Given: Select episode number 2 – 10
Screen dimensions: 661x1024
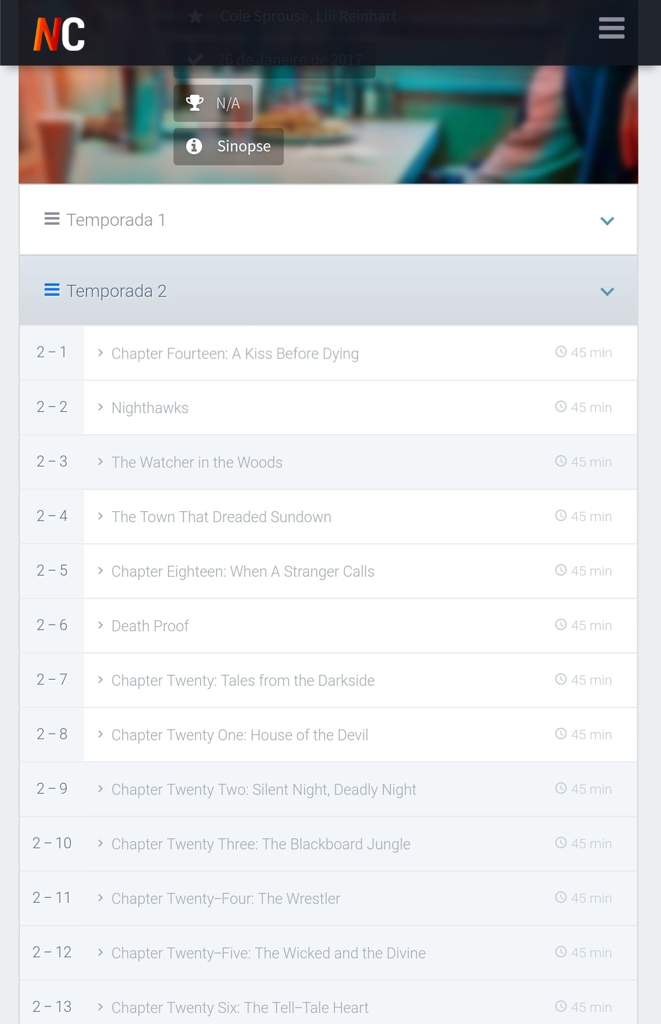Looking at the screenshot, I should (52, 843).
